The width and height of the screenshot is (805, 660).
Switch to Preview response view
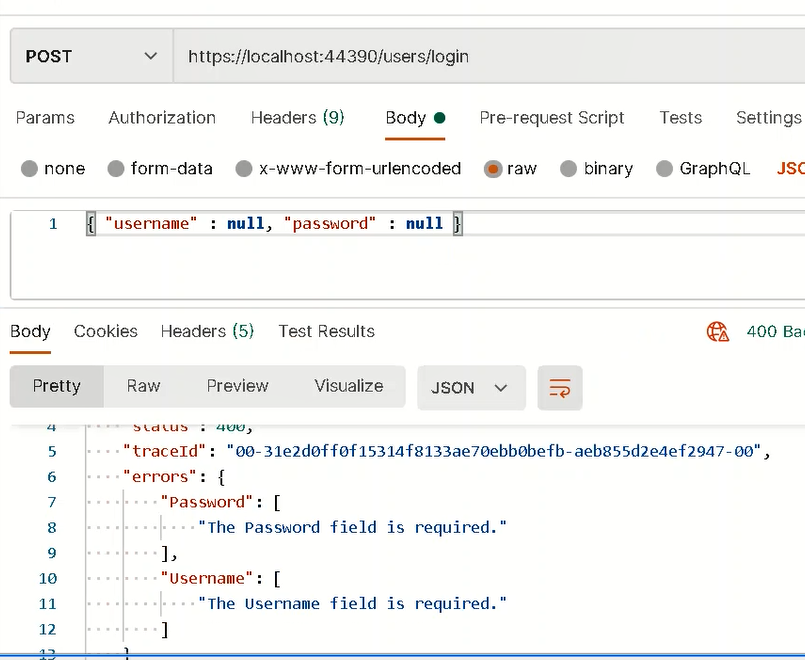tap(238, 386)
